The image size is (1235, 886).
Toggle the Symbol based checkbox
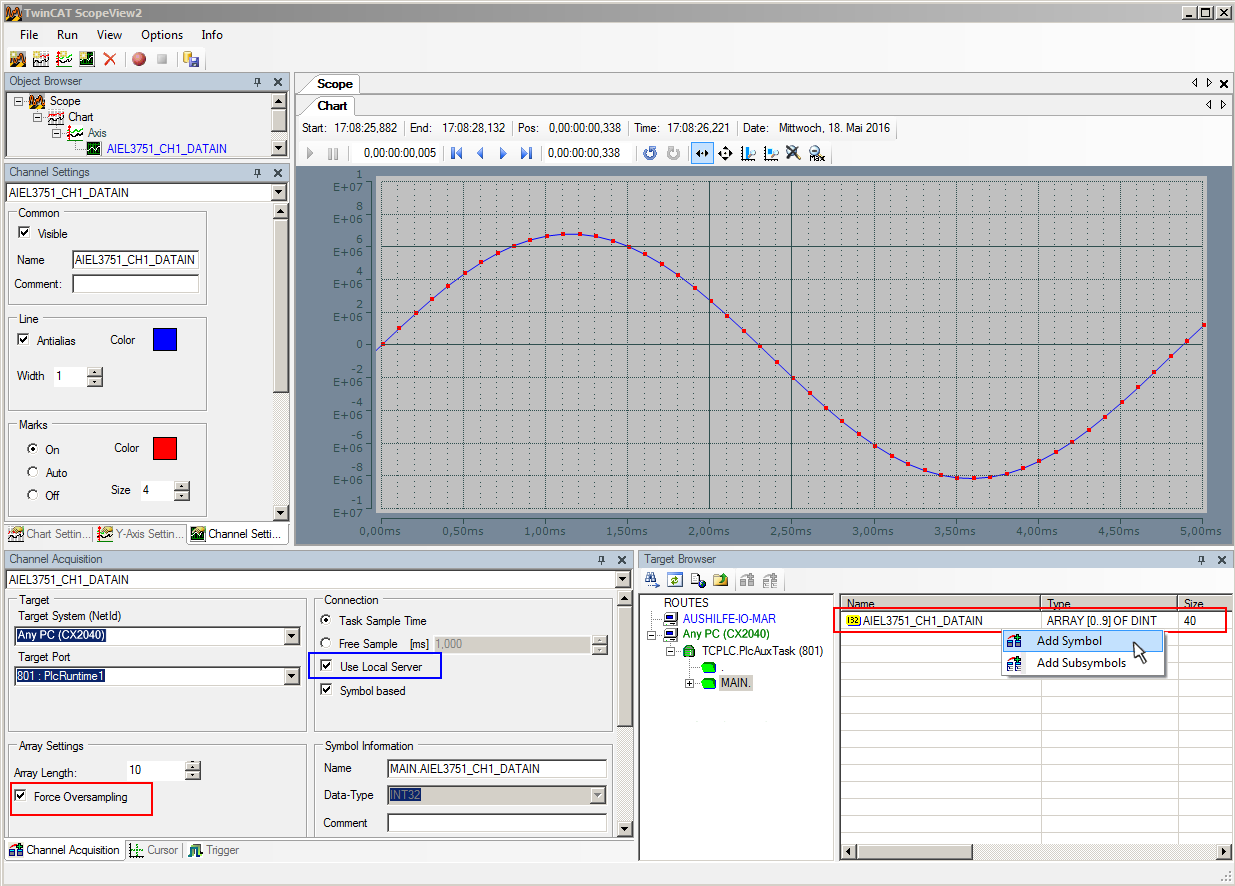(x=326, y=690)
